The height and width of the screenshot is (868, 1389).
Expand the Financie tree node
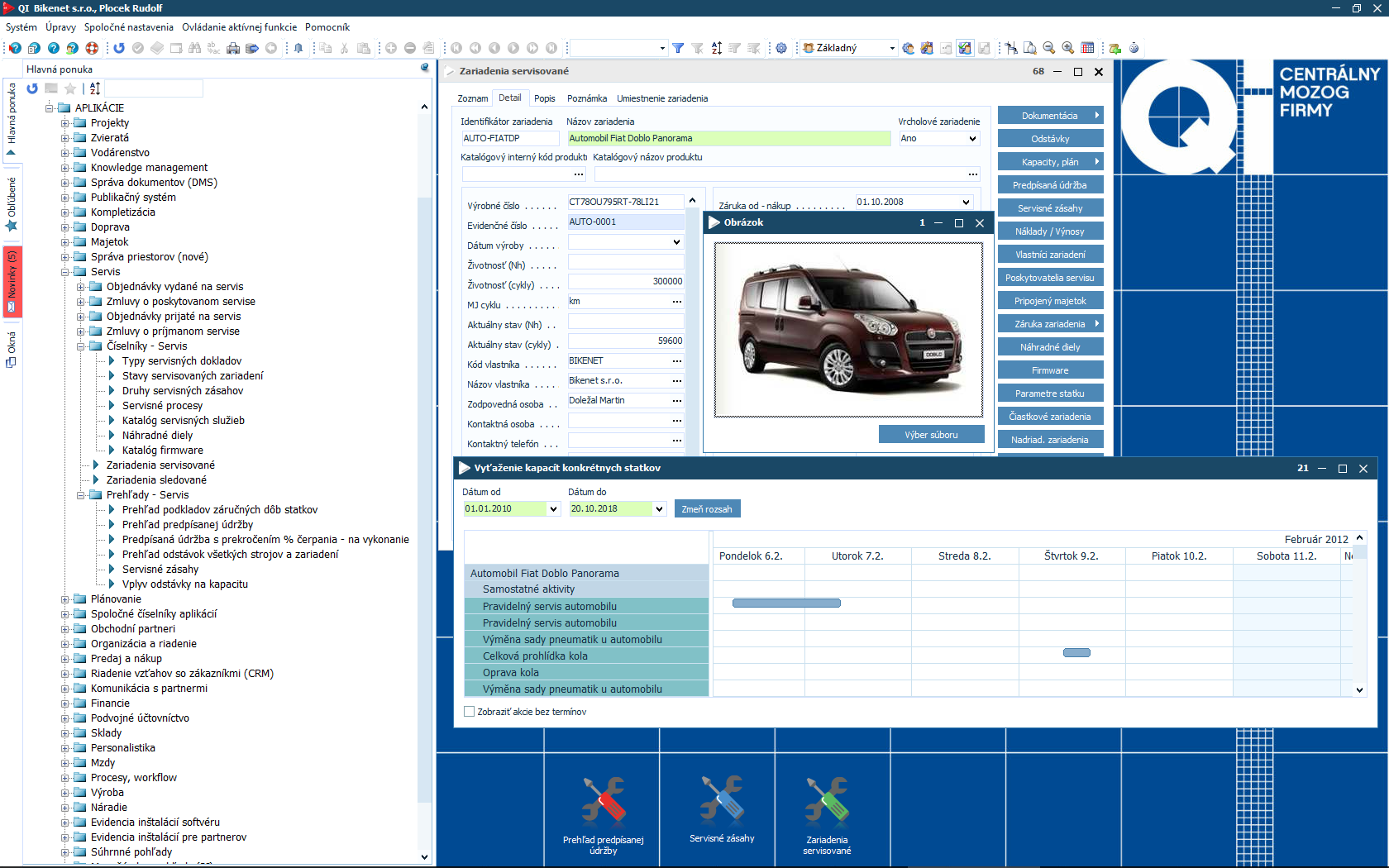coord(65,703)
